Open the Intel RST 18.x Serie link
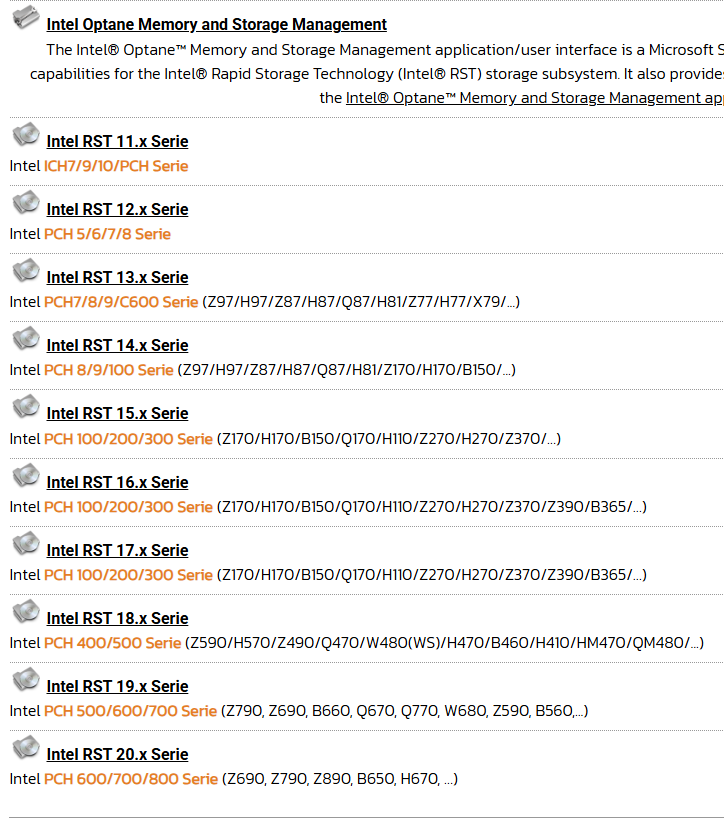The width and height of the screenshot is (724, 818). tap(117, 618)
